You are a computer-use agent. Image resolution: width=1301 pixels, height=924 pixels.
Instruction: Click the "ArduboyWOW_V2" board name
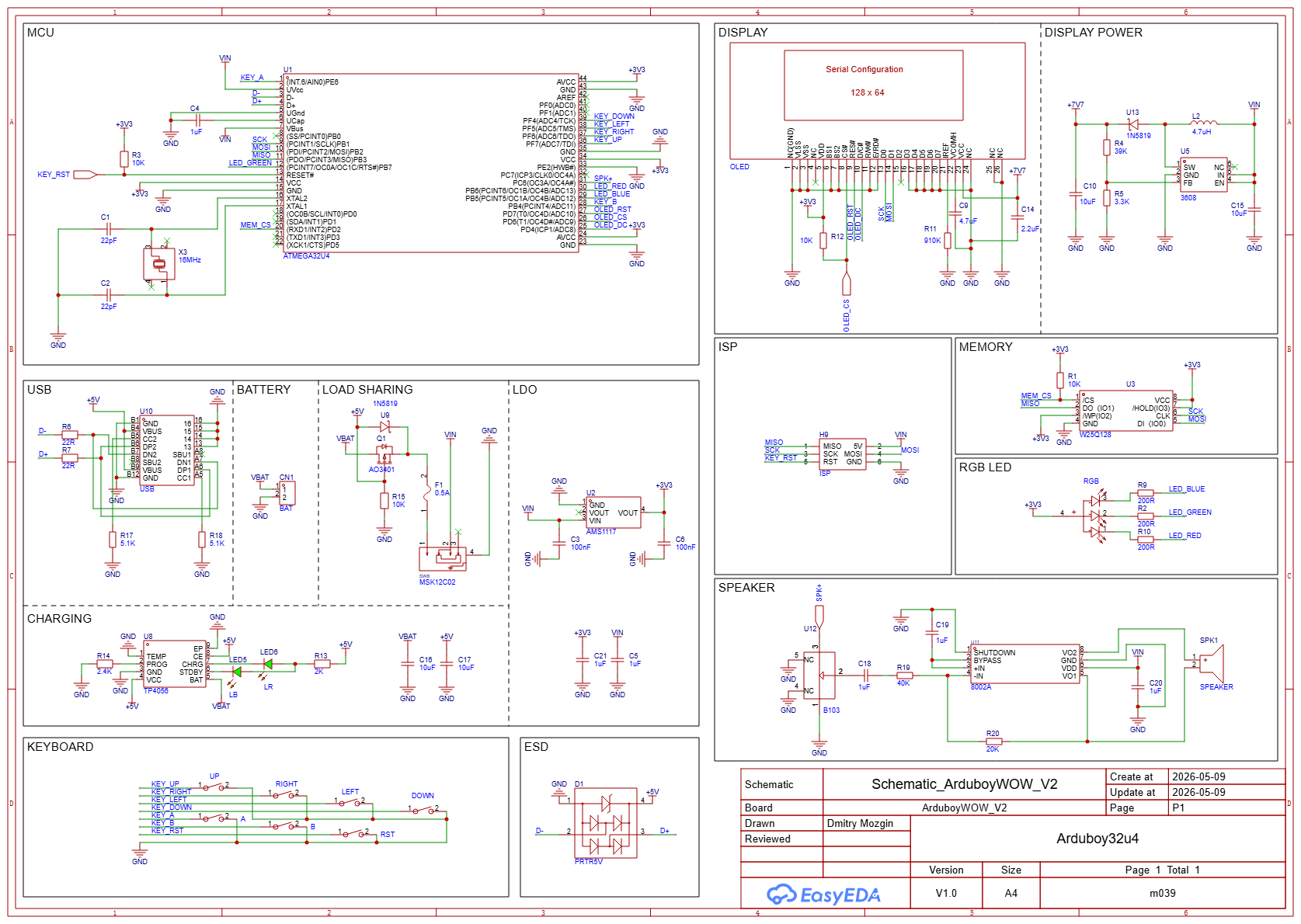964,808
